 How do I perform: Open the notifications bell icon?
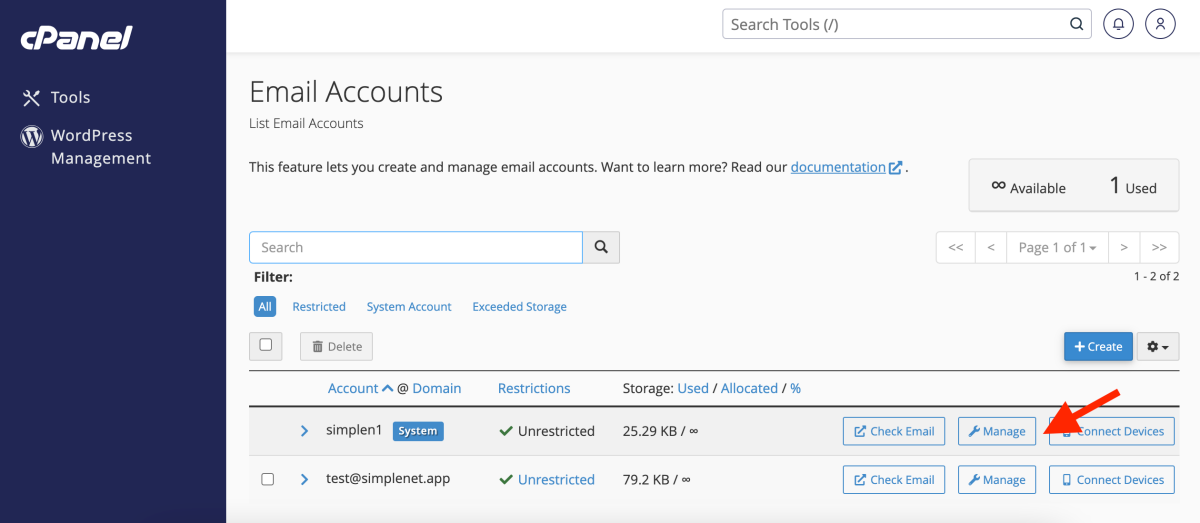tap(1118, 24)
